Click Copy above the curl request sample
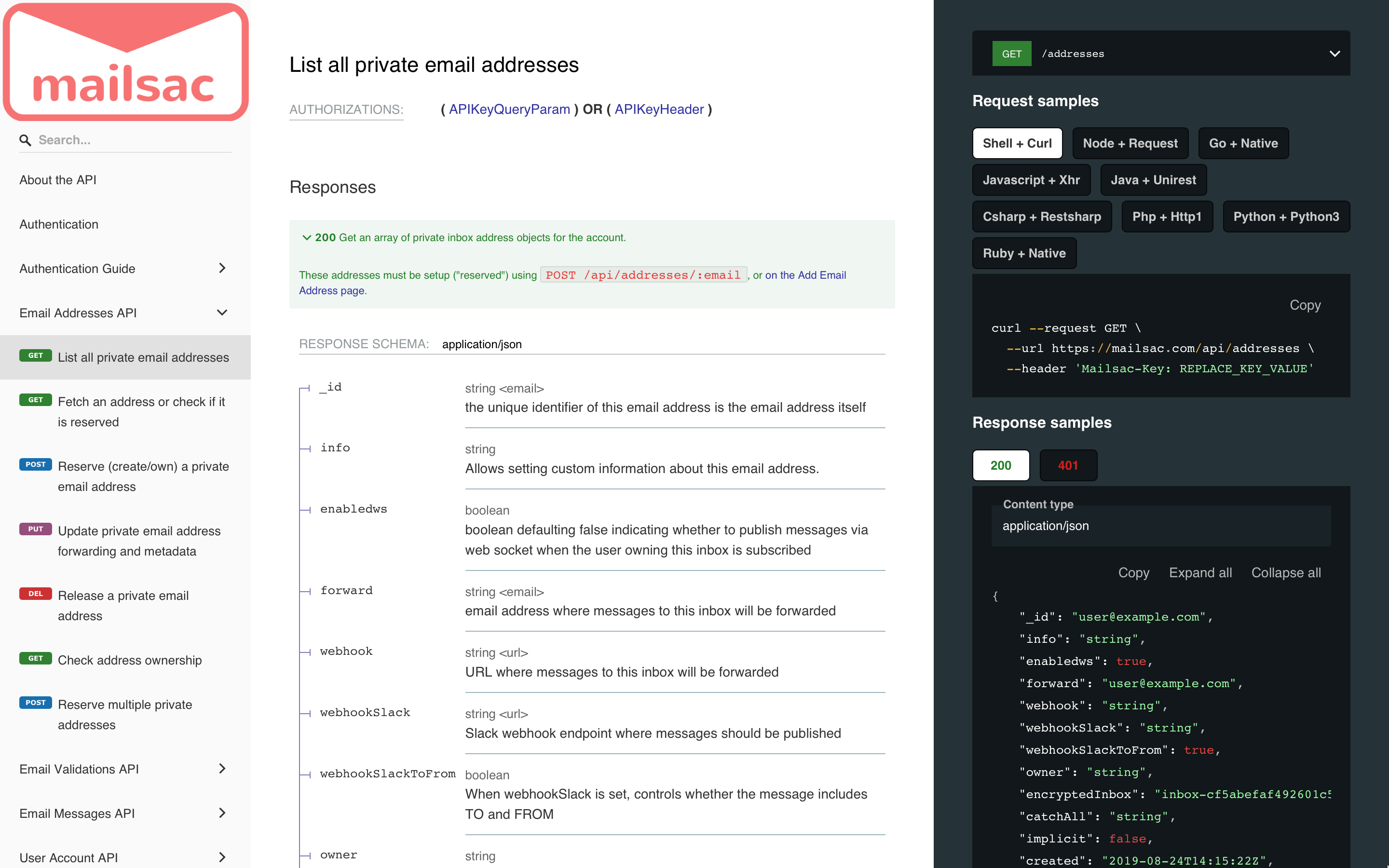The height and width of the screenshot is (868, 1389). 1305,305
